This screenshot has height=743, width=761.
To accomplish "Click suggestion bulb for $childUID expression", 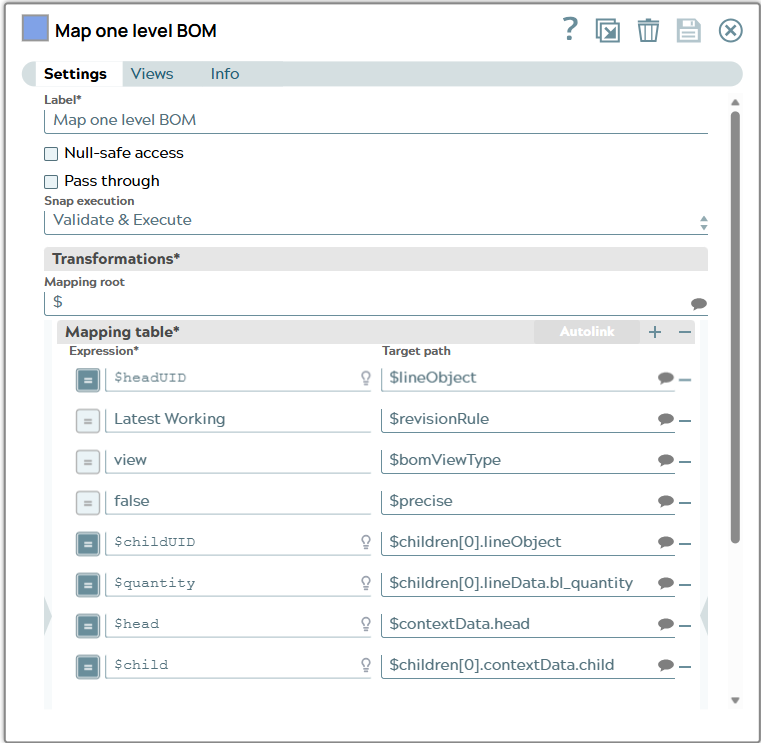I will (x=366, y=542).
